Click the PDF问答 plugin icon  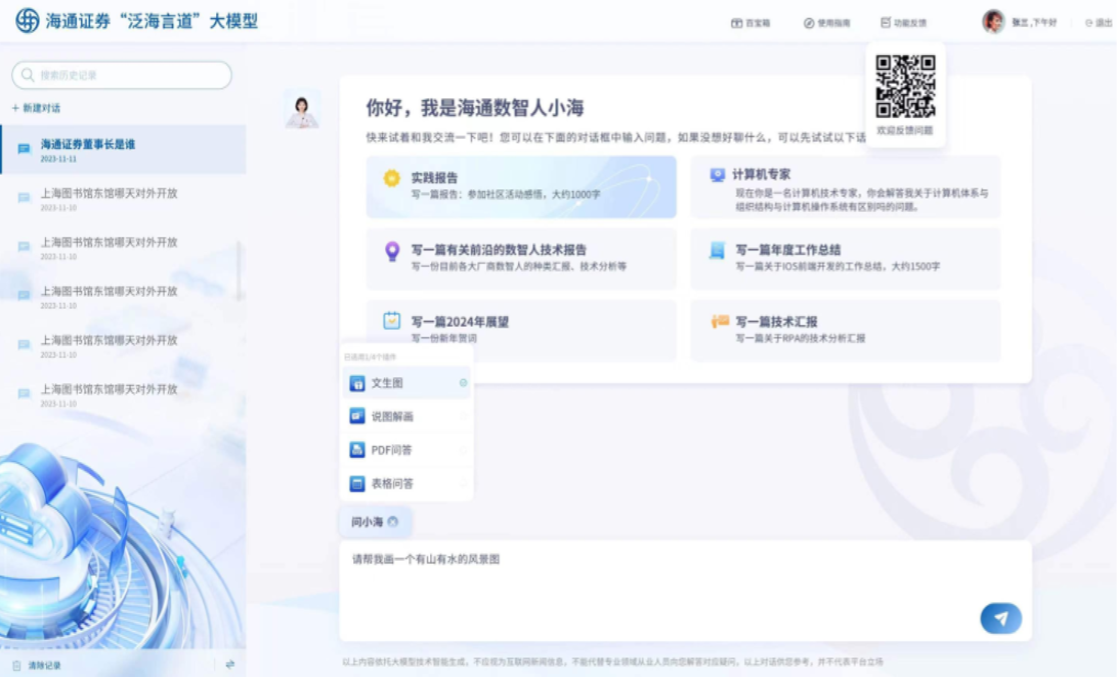tap(357, 450)
